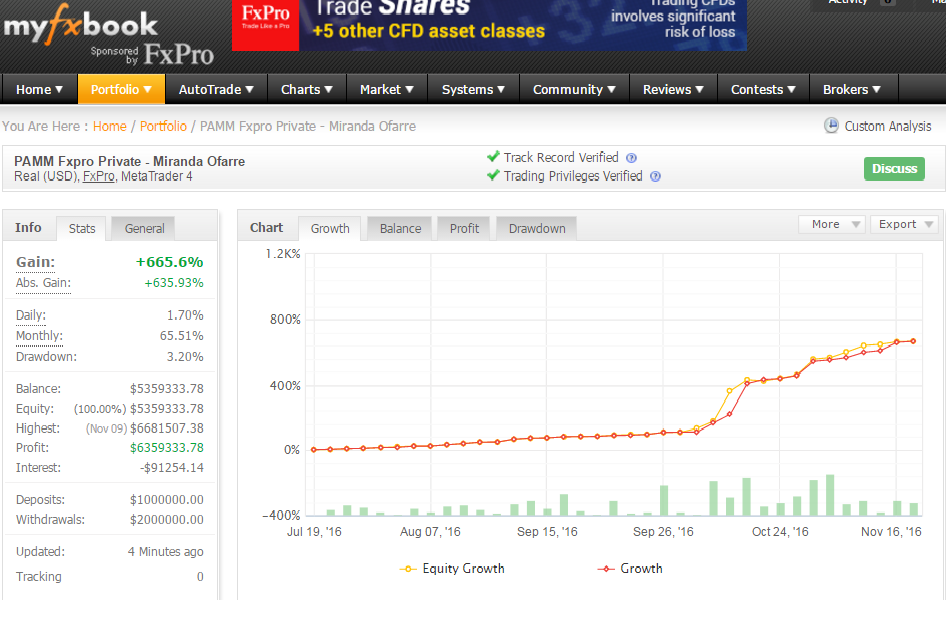The image size is (946, 635).
Task: Click the Abs. Gain label
Action: (43, 283)
